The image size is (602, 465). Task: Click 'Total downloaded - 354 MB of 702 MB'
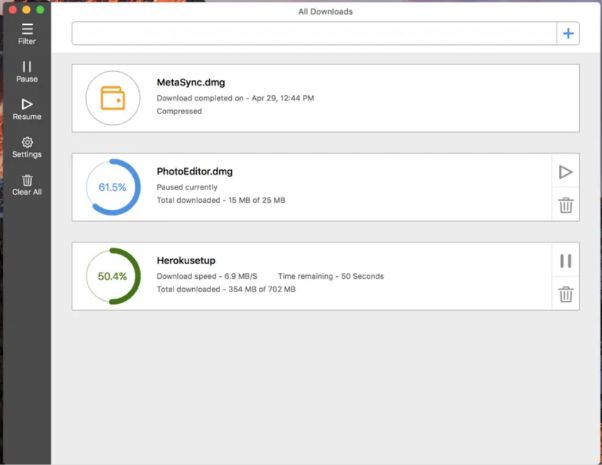point(226,290)
